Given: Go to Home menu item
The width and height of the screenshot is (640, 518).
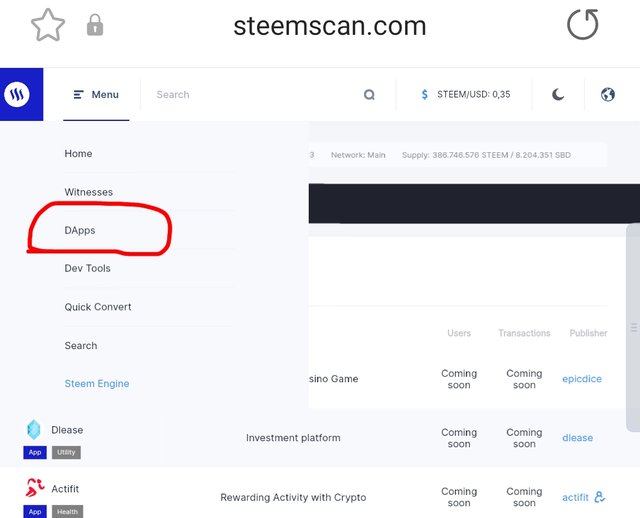Looking at the screenshot, I should pos(78,154).
